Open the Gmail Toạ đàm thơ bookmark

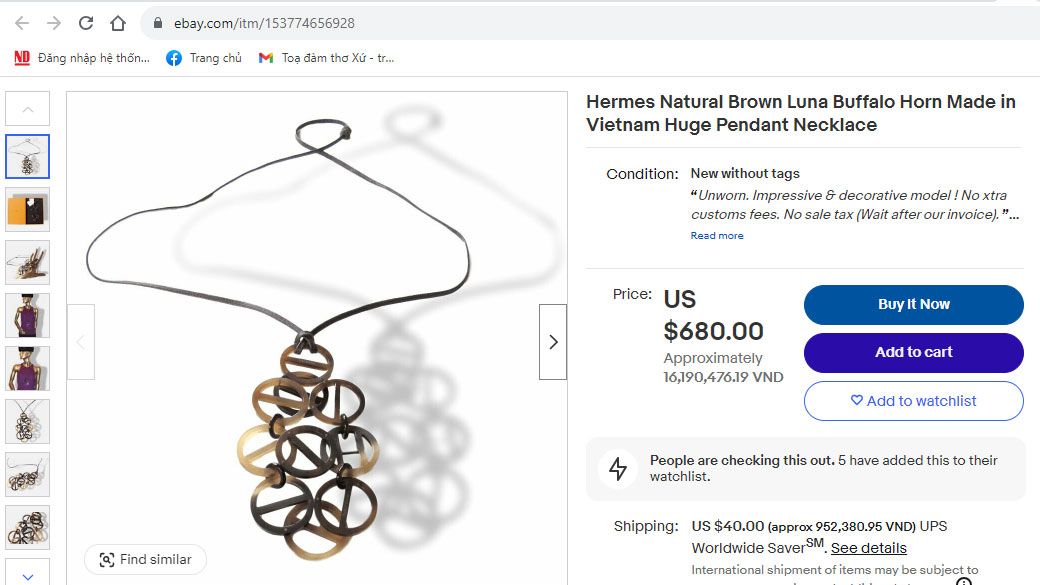325,58
